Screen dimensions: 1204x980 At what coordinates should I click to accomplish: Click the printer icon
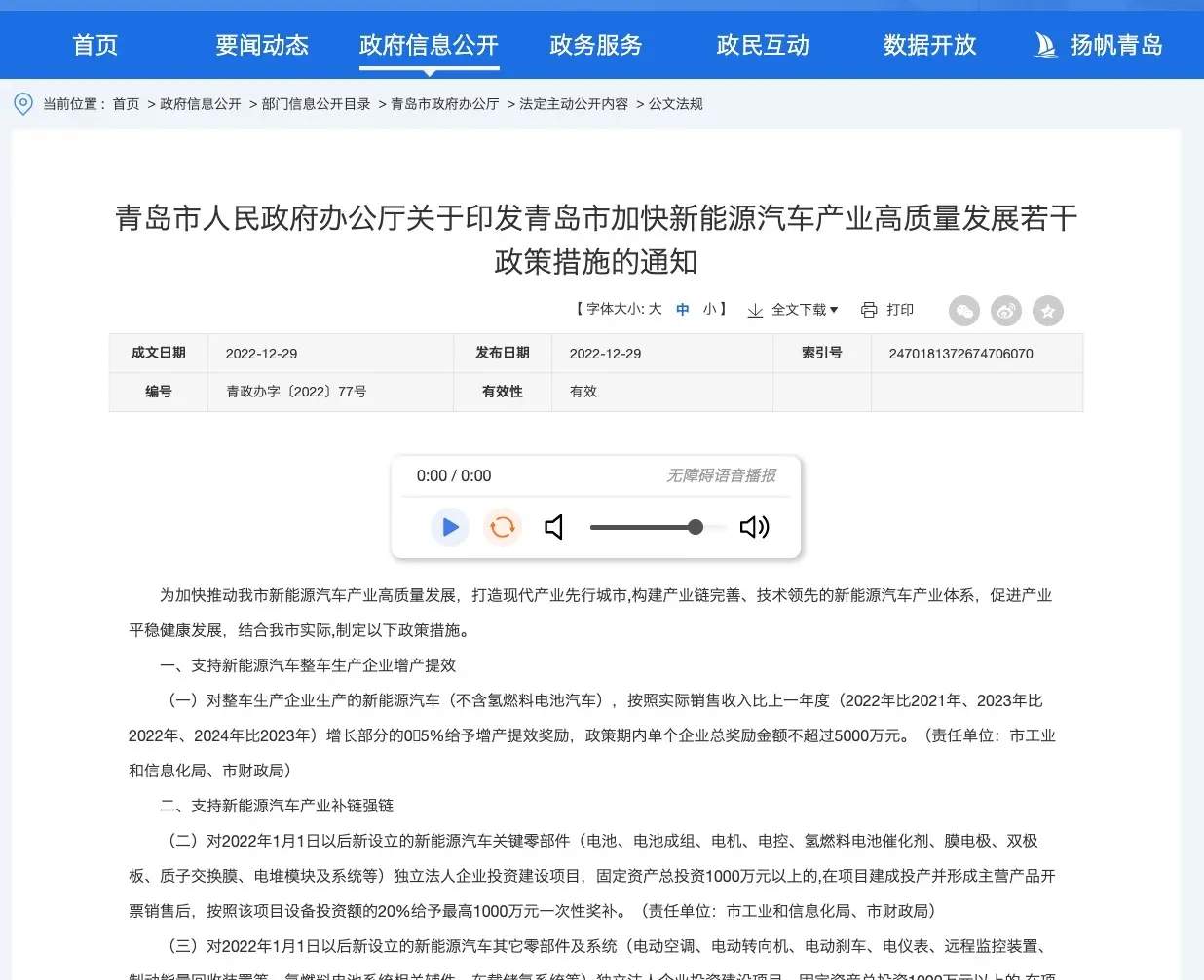point(869,310)
